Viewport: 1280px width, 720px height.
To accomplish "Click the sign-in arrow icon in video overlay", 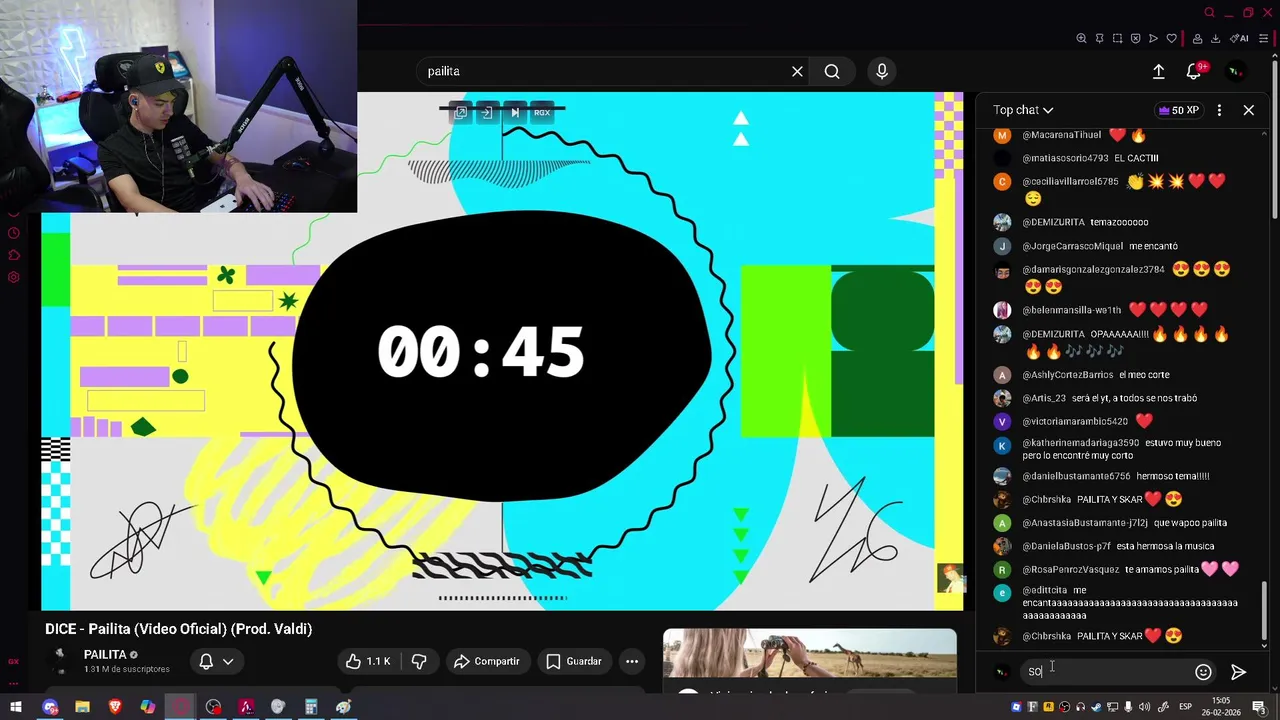I will [487, 112].
